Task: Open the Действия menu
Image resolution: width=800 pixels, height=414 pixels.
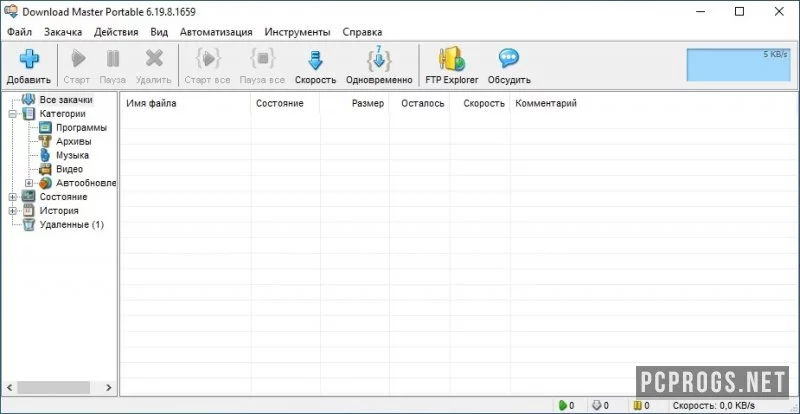Action: coord(116,32)
